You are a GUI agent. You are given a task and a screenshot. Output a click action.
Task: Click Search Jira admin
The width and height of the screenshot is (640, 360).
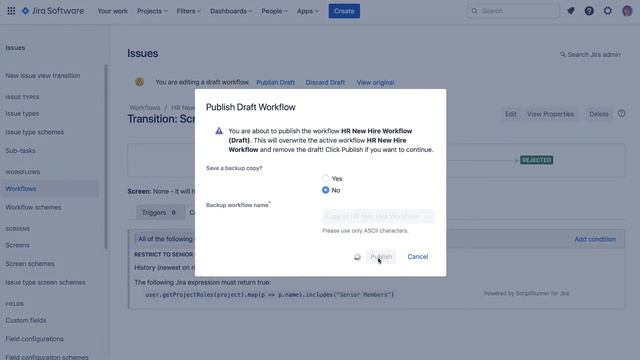point(590,54)
